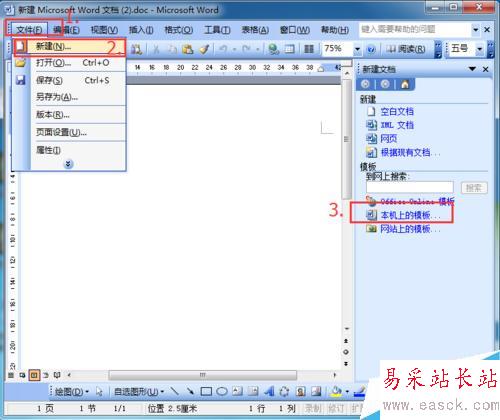Open the font size 五号 dropdown
The image size is (500, 420).
coord(480,49)
